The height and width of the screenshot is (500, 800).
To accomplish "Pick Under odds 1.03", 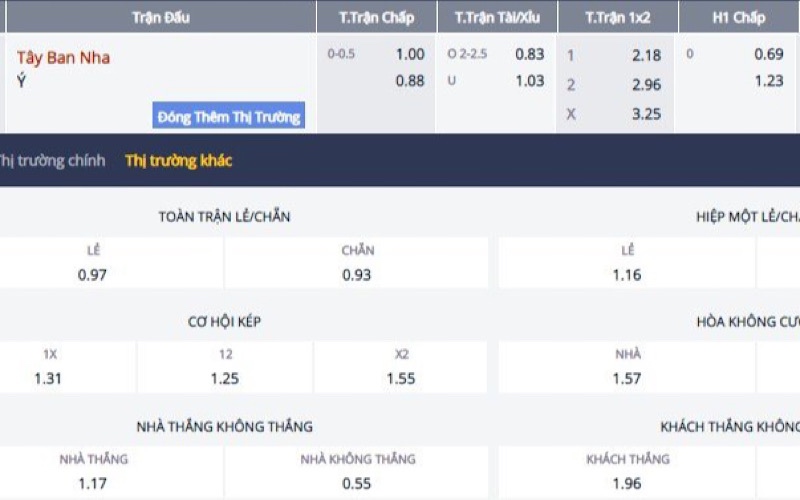I will click(x=530, y=81).
